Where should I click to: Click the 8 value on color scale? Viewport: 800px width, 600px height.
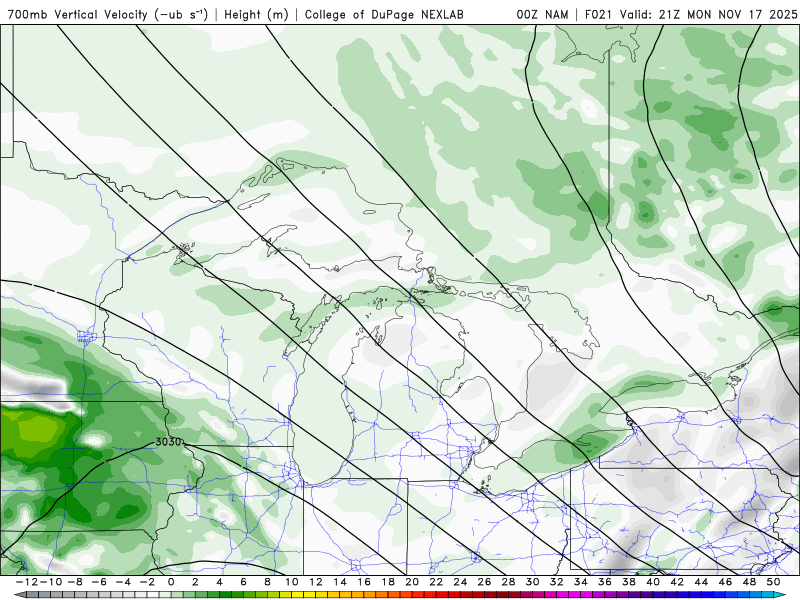(x=267, y=582)
